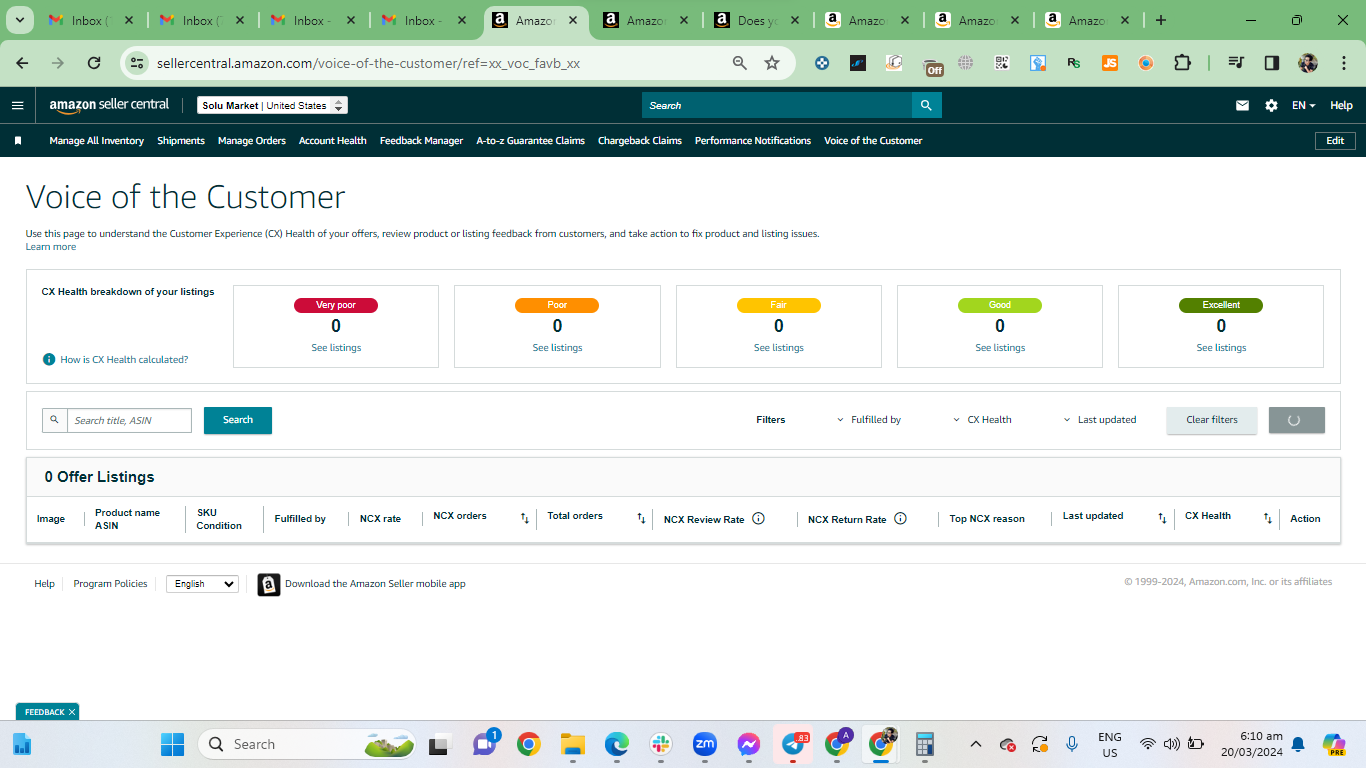
Task: Open the settings gear in Seller Central
Action: [1271, 105]
